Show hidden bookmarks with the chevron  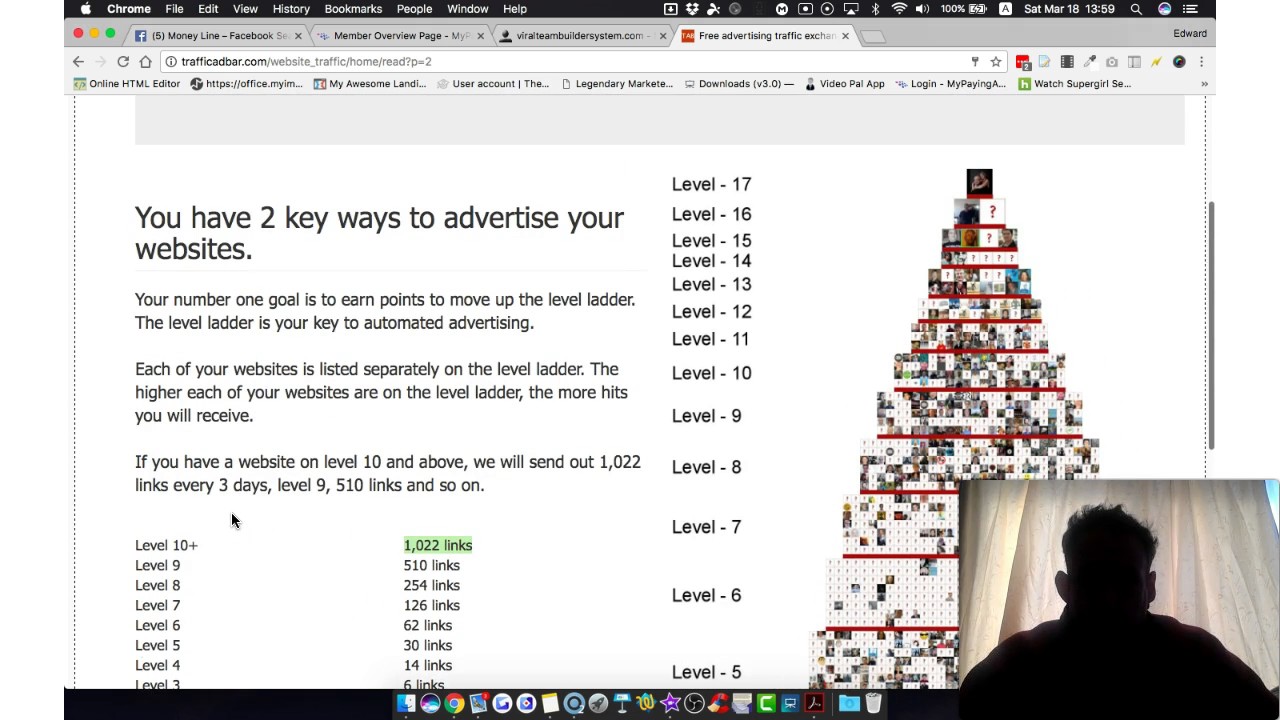click(1204, 84)
